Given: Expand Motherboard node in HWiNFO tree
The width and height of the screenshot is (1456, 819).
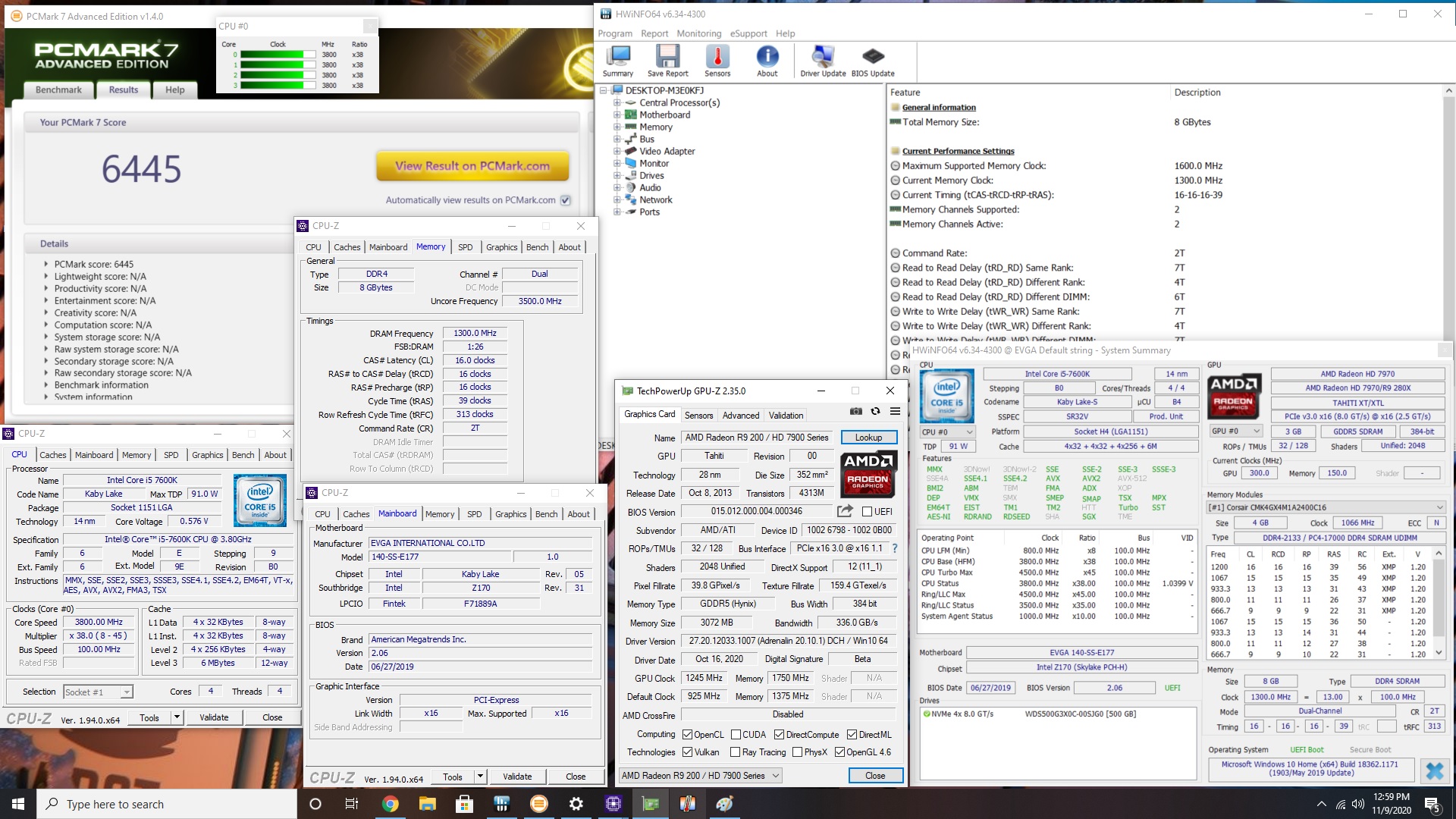Looking at the screenshot, I should pos(617,115).
